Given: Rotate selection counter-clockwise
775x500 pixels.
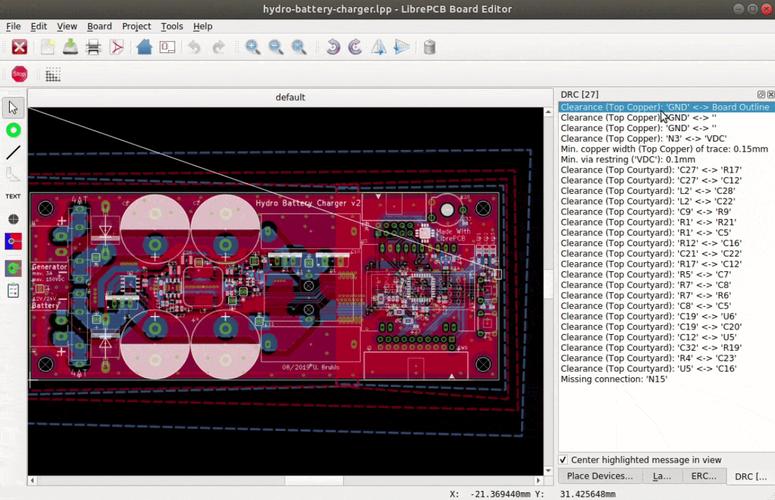Looking at the screenshot, I should [333, 47].
